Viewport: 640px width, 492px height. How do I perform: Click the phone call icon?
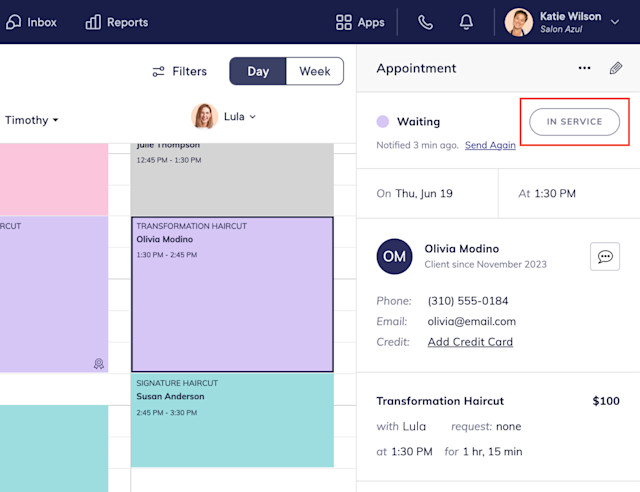click(x=425, y=22)
